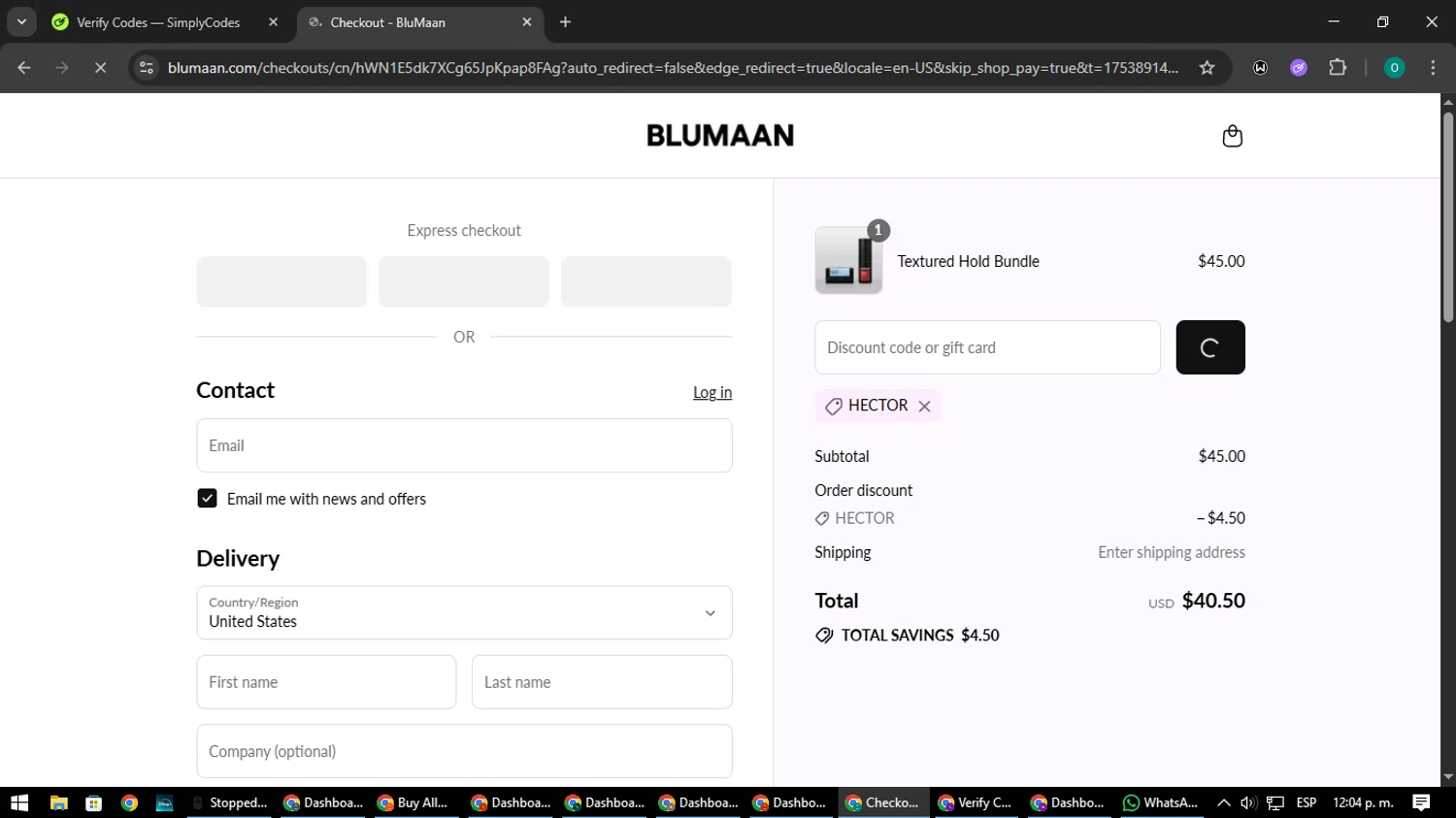Image resolution: width=1456 pixels, height=818 pixels.
Task: Open Microsoft Store from the taskbar
Action: click(94, 802)
